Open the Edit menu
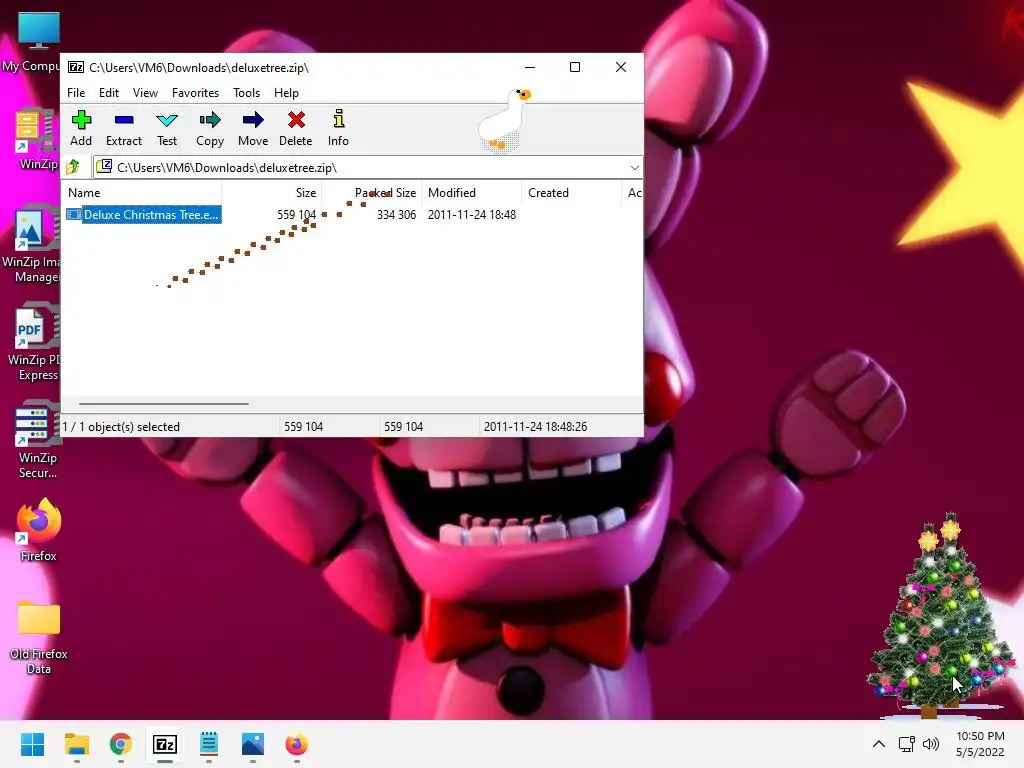The width and height of the screenshot is (1024, 768). click(108, 93)
